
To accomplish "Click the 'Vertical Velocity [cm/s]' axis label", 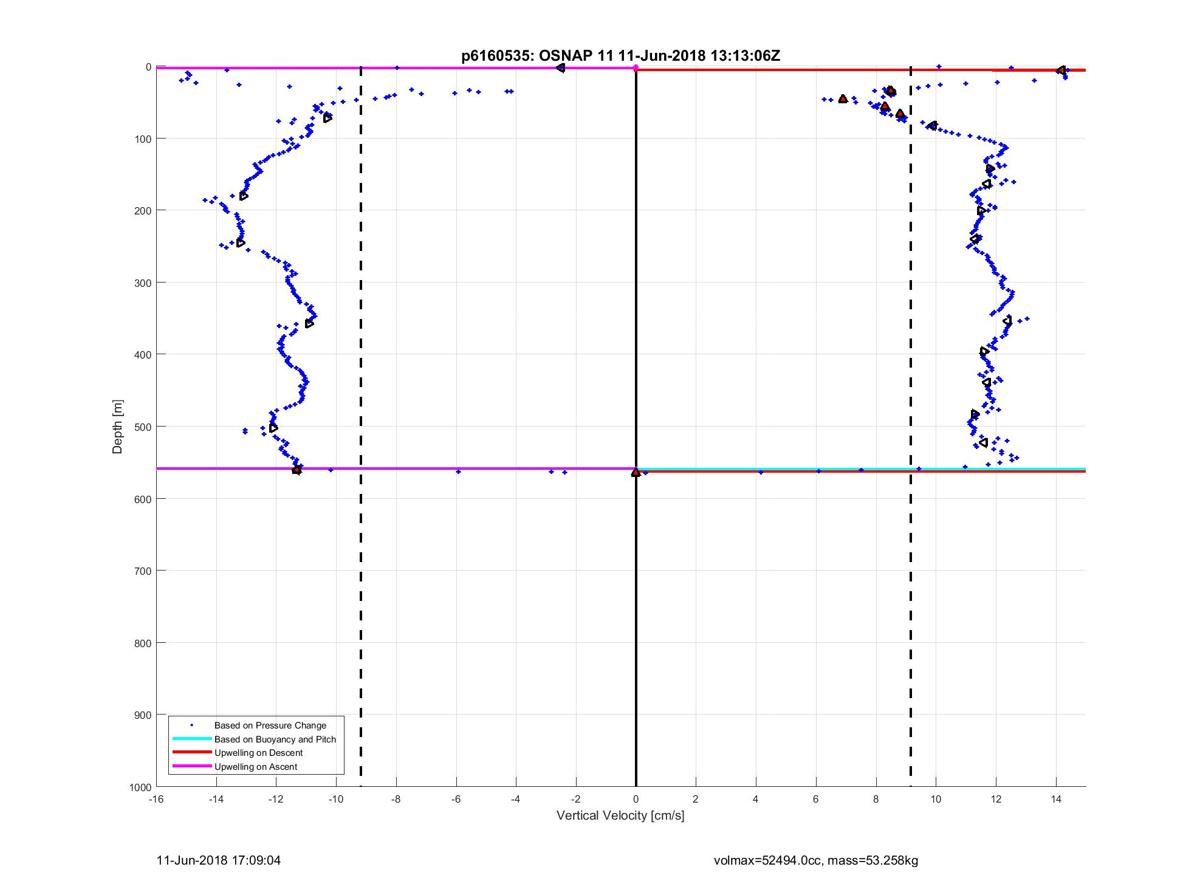I will [620, 816].
